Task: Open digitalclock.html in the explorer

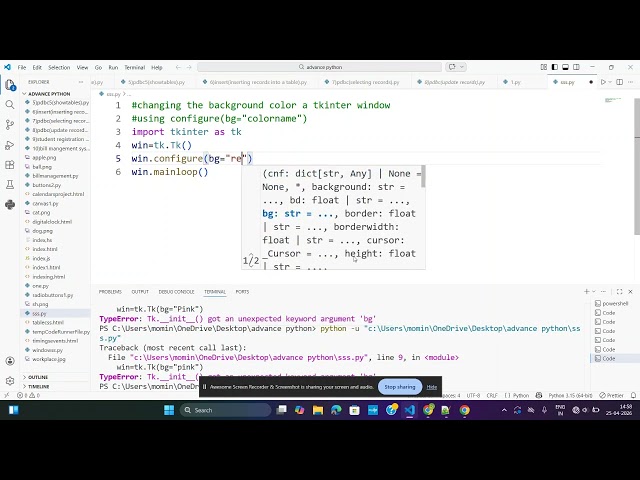Action: pos(52,222)
